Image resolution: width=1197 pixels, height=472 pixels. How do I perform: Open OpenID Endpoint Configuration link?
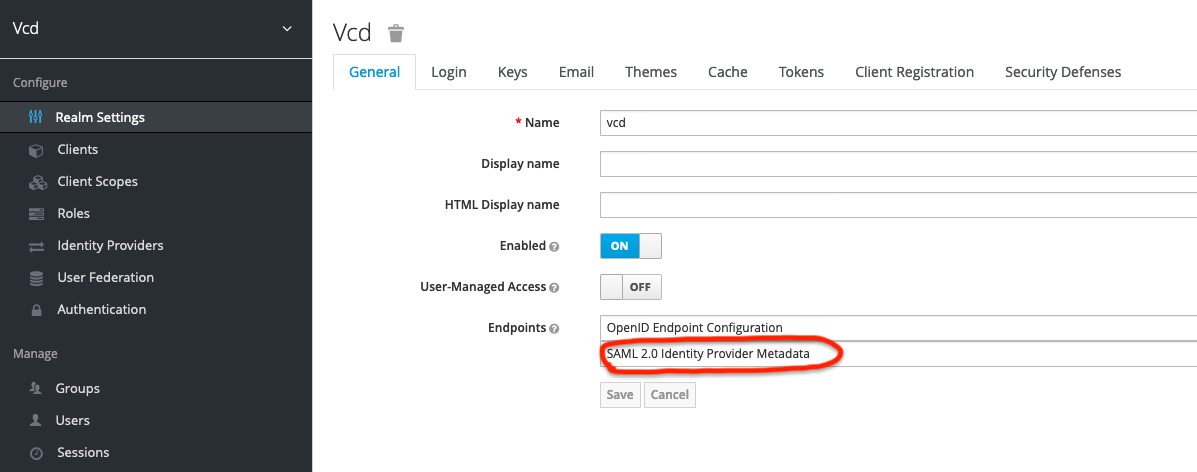pyautogui.click(x=694, y=328)
